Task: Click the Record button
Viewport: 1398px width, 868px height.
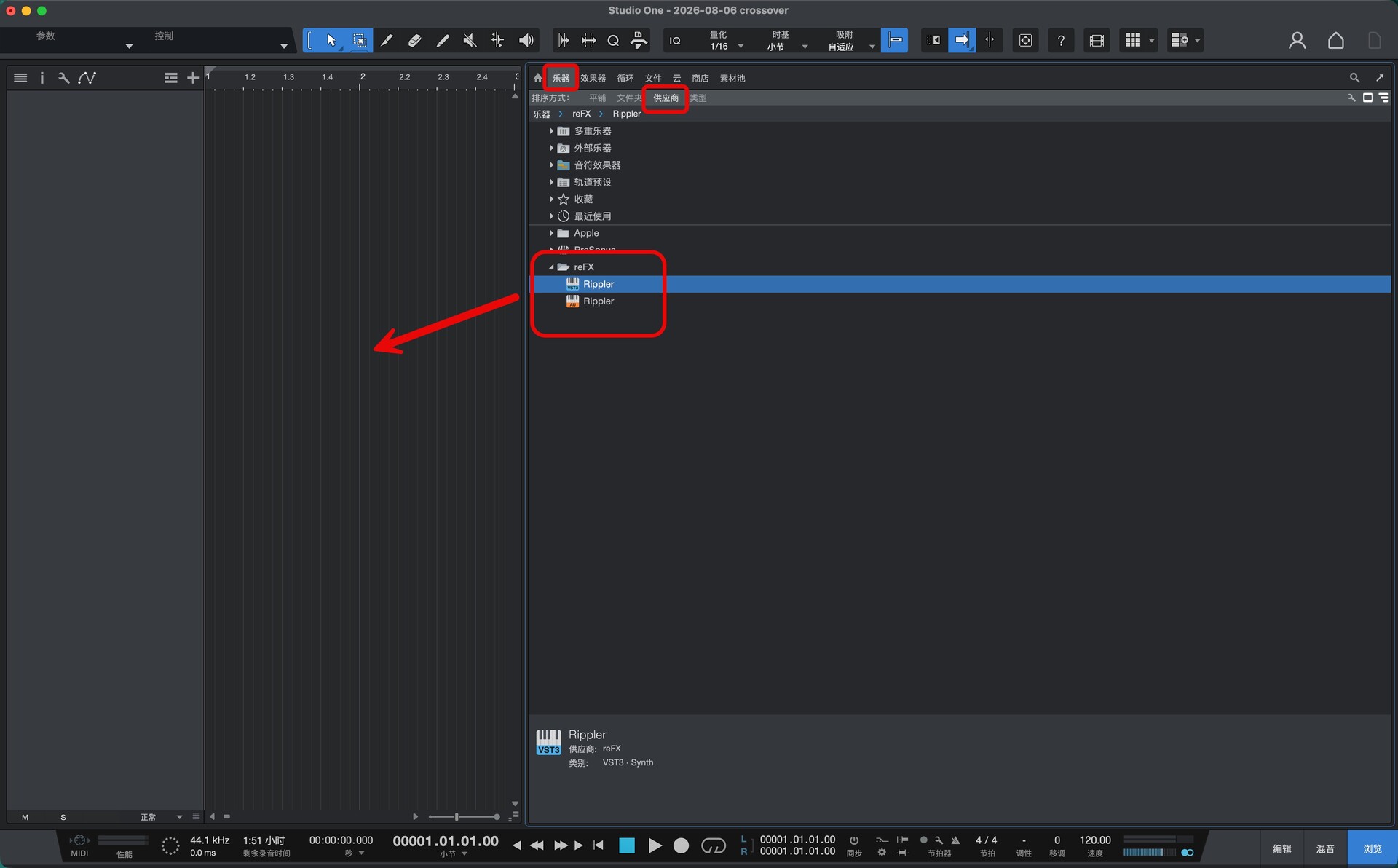Action: 681,845
